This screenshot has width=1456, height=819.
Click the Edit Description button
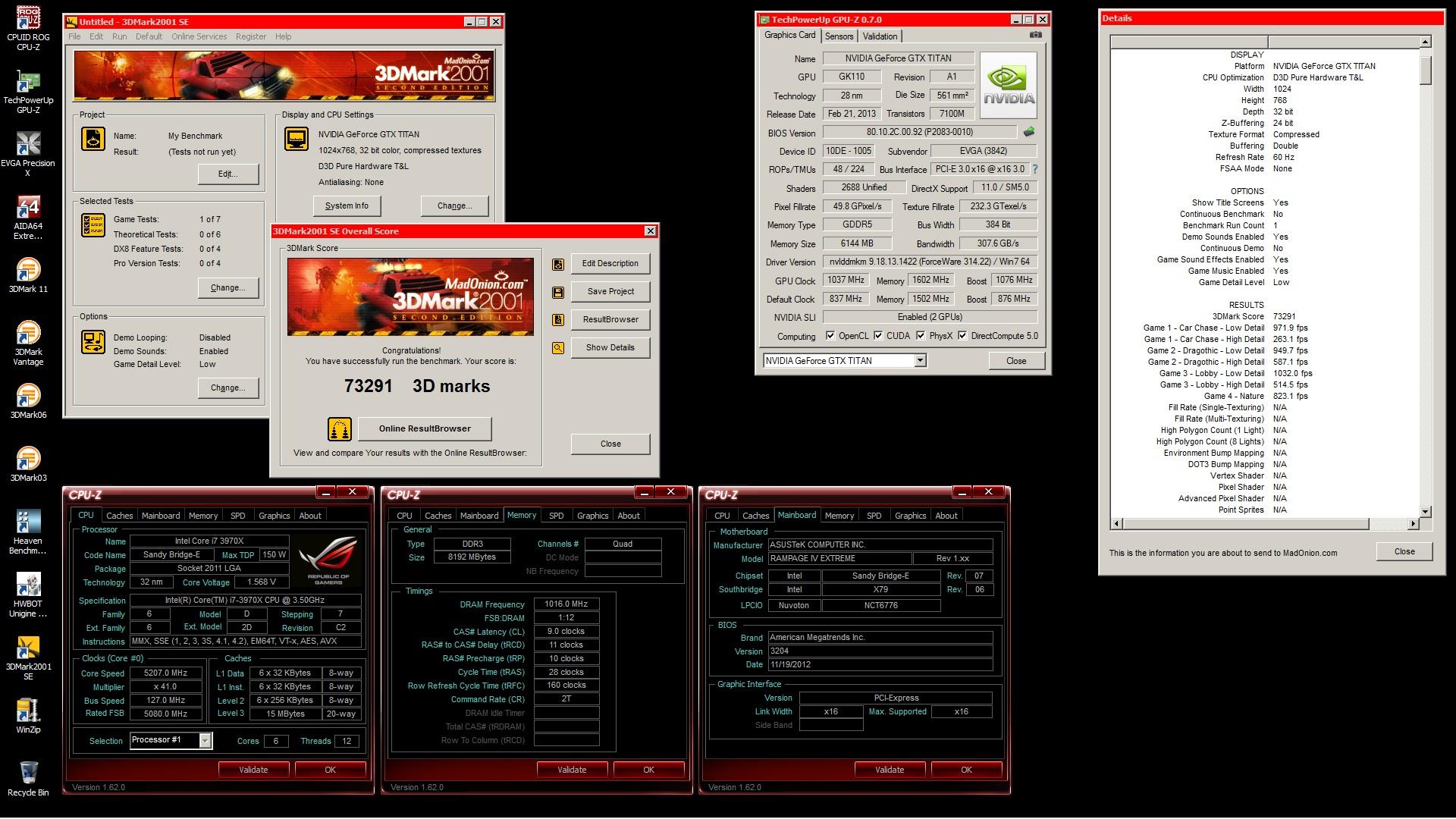(x=610, y=263)
